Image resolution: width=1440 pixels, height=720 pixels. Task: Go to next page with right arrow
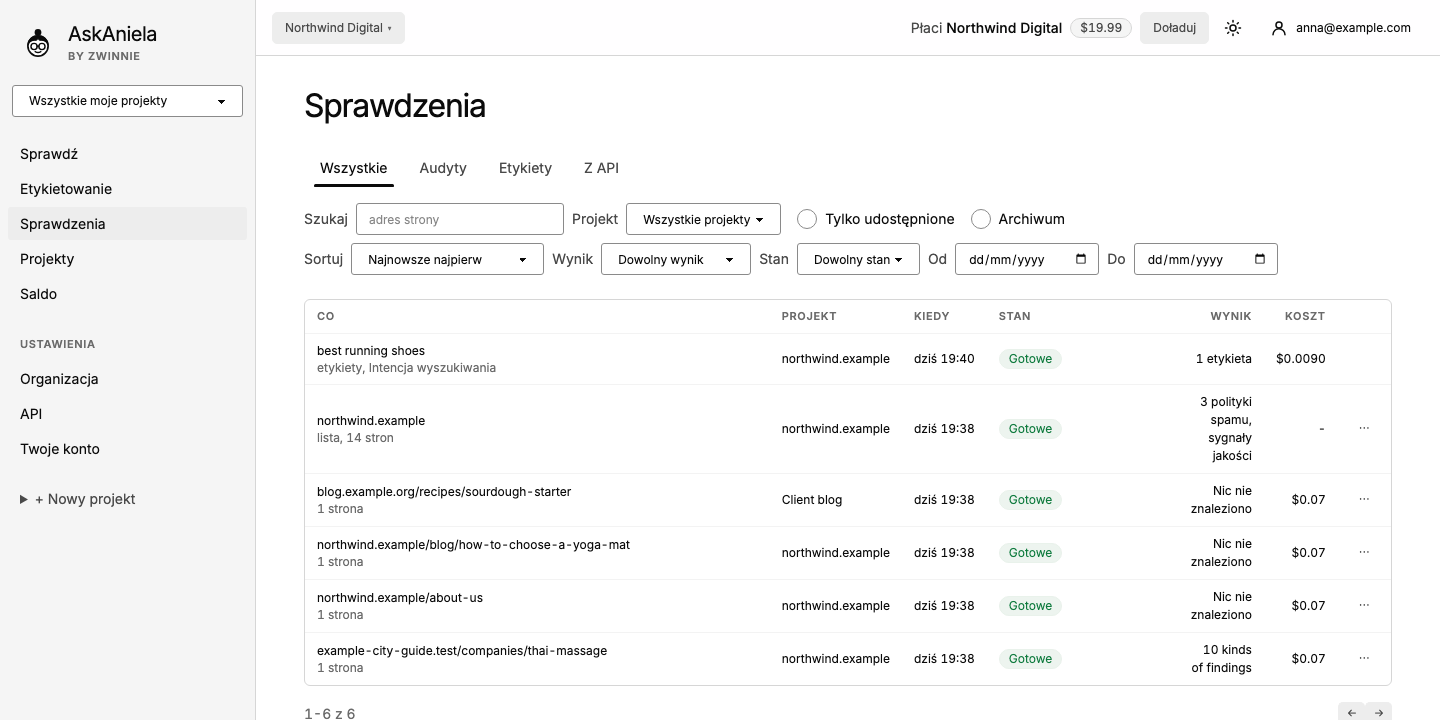(x=1379, y=712)
